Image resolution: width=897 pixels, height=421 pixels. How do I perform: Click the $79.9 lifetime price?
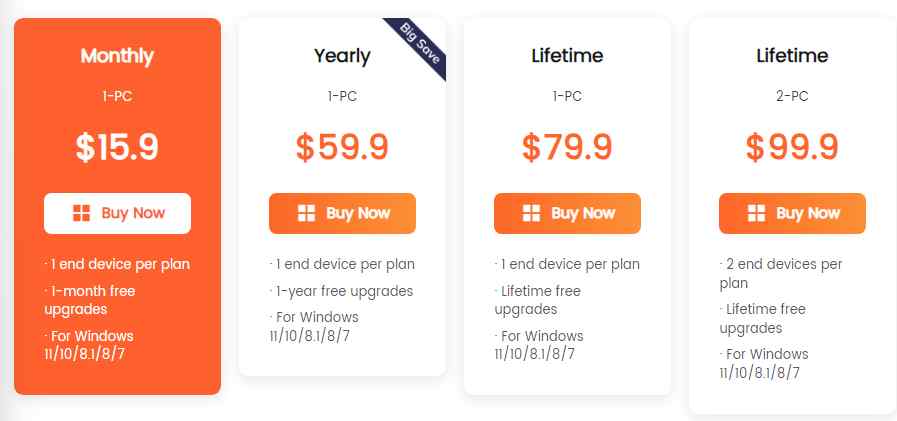[567, 147]
